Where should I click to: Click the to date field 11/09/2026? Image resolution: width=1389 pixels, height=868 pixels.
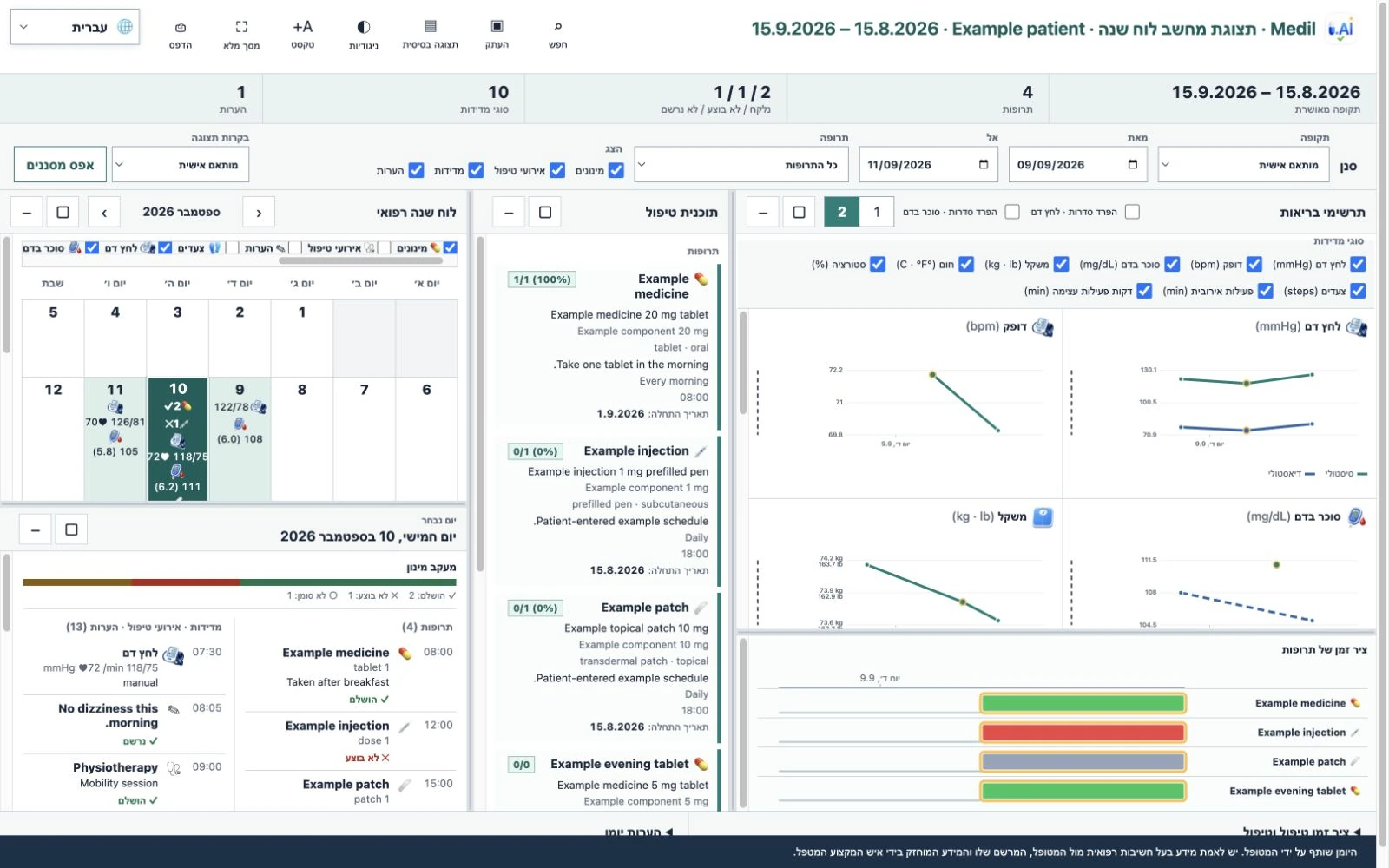pyautogui.click(x=928, y=165)
